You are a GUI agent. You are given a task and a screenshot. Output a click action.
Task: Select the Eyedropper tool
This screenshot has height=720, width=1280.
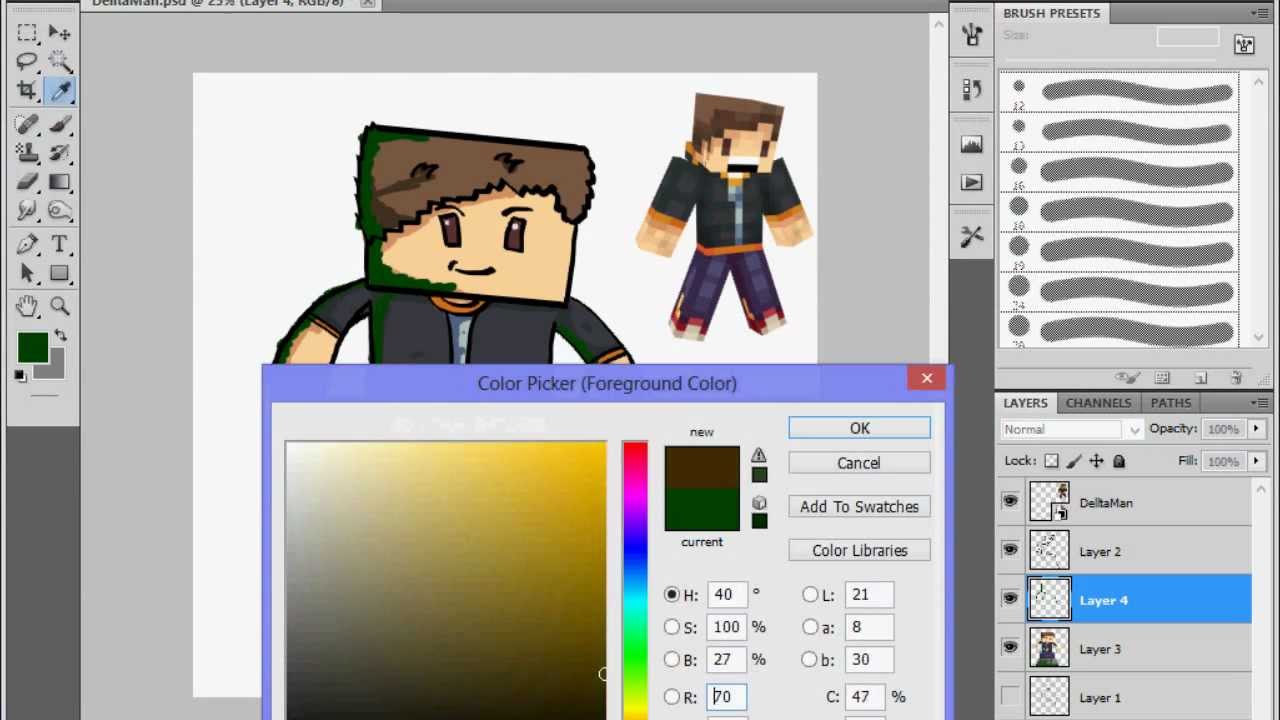tap(59, 91)
